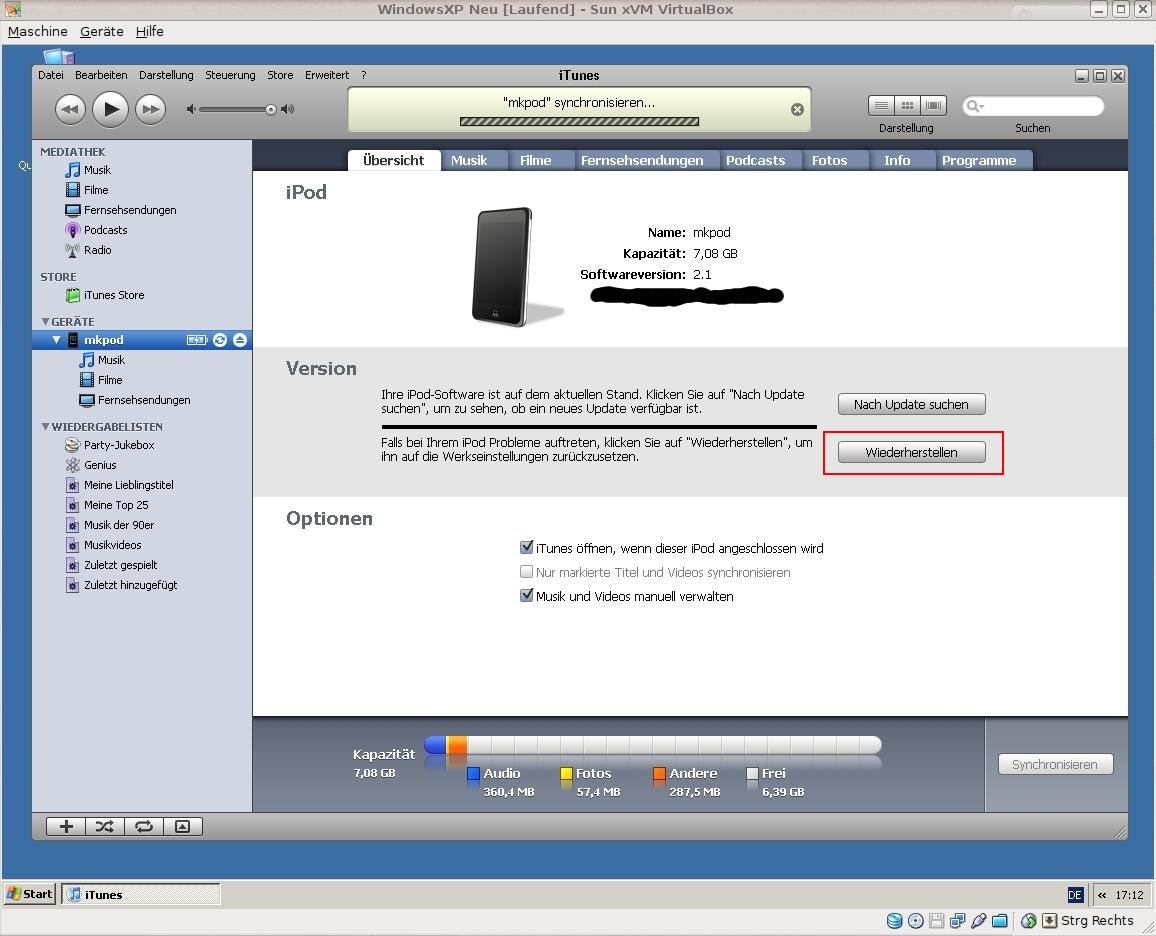Start playback with the Play button
Viewport: 1156px width, 936px height.
tap(111, 109)
